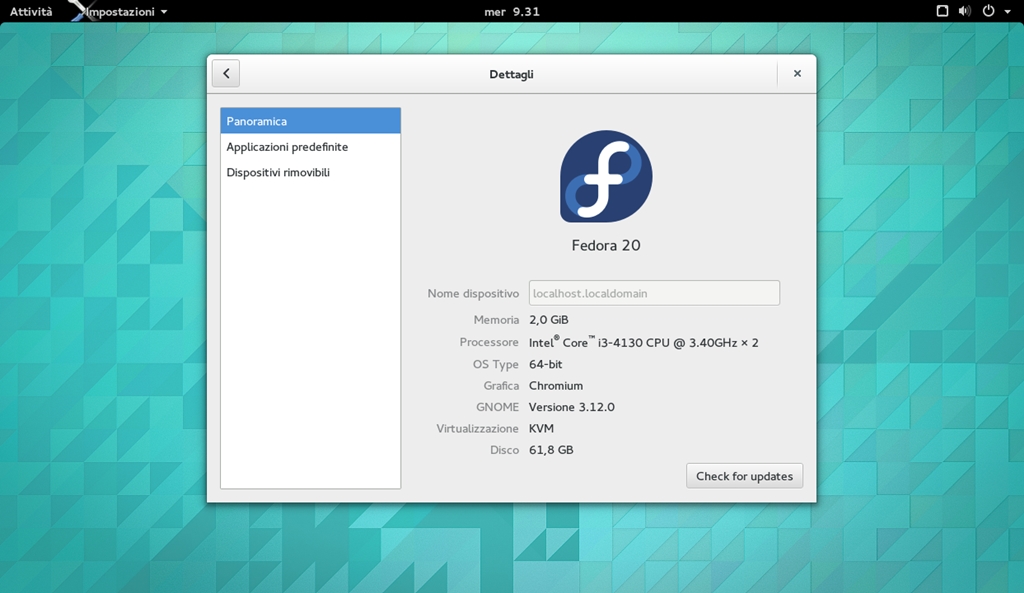Screen dimensions: 1024x593
Task: Click the Fedora 20 title text
Action: [x=606, y=246]
